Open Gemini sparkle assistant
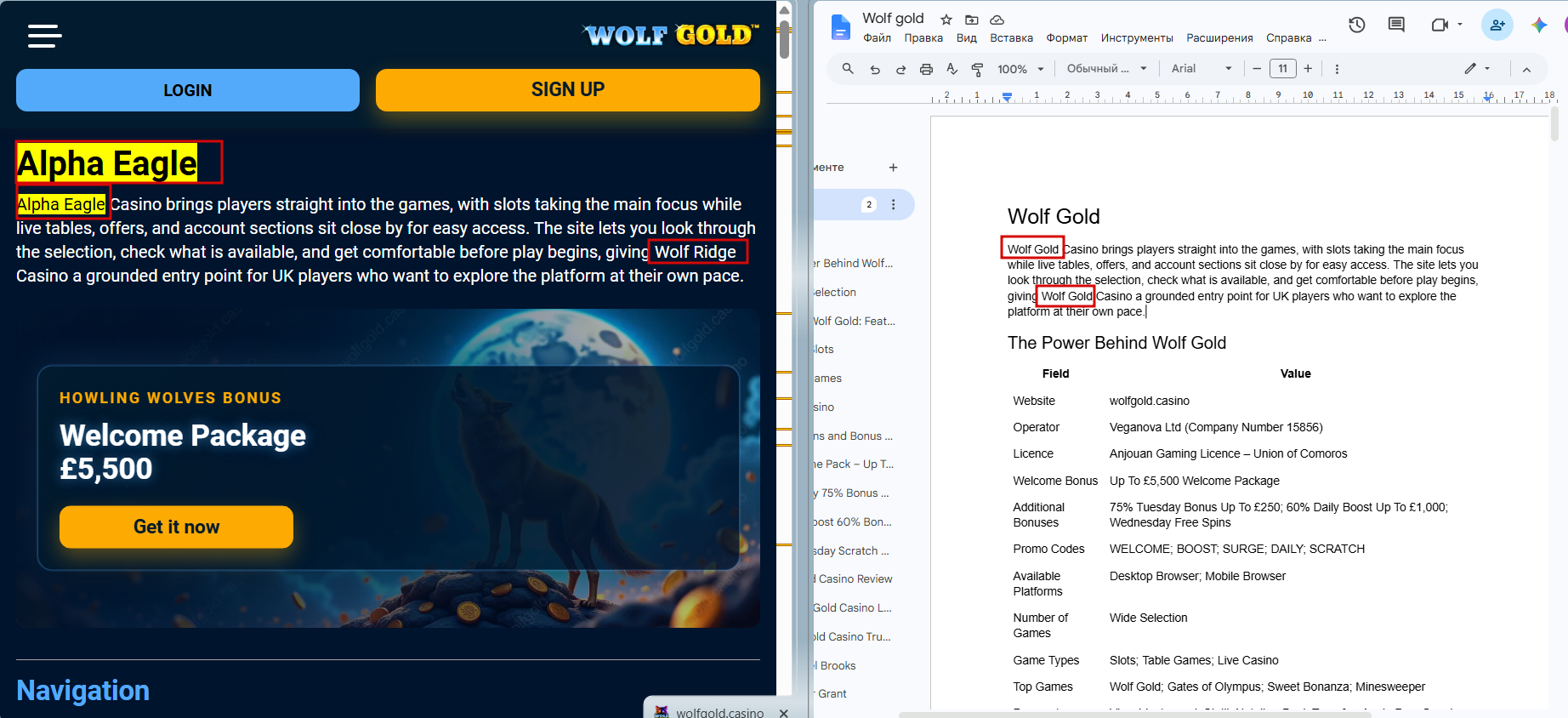The image size is (1568, 718). [1539, 25]
